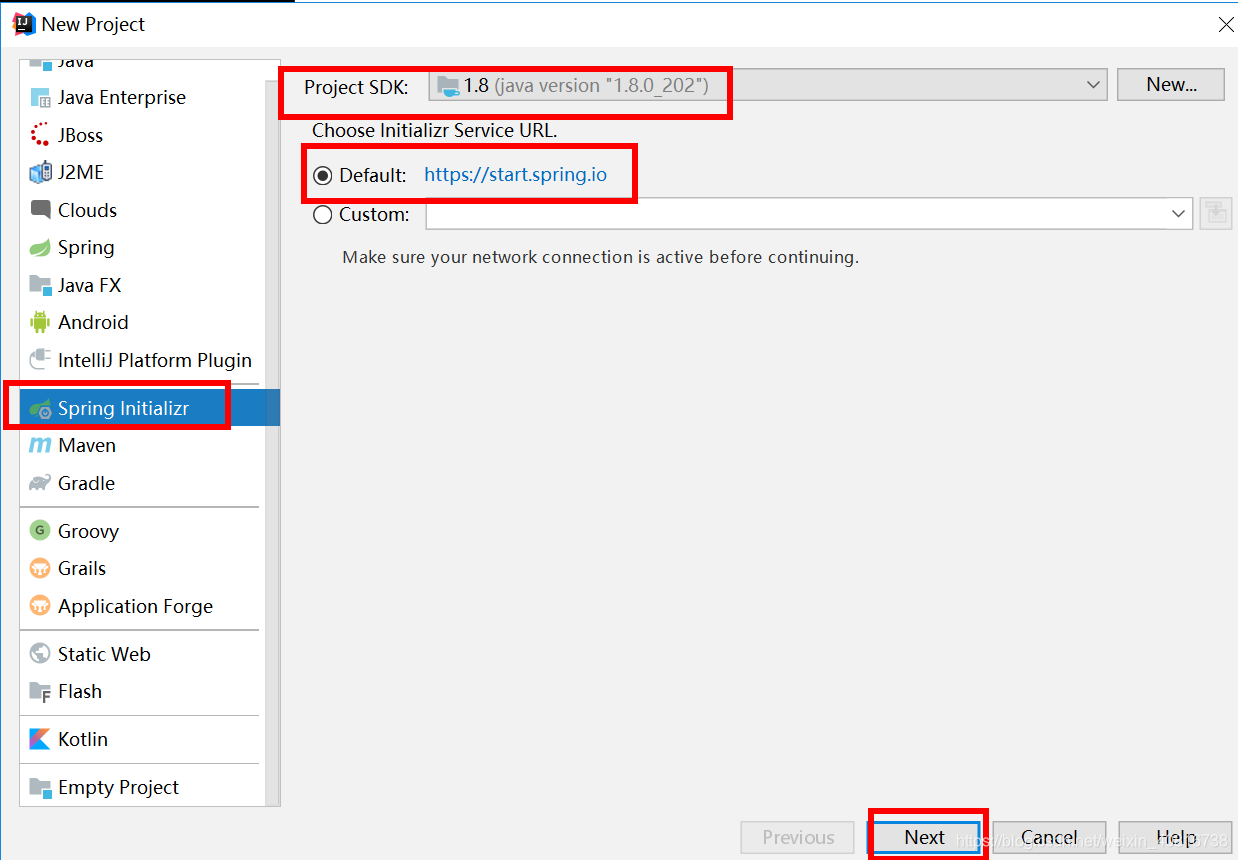Click the Spring green leaf icon
Screen dimensions: 1238x860
tap(40, 248)
